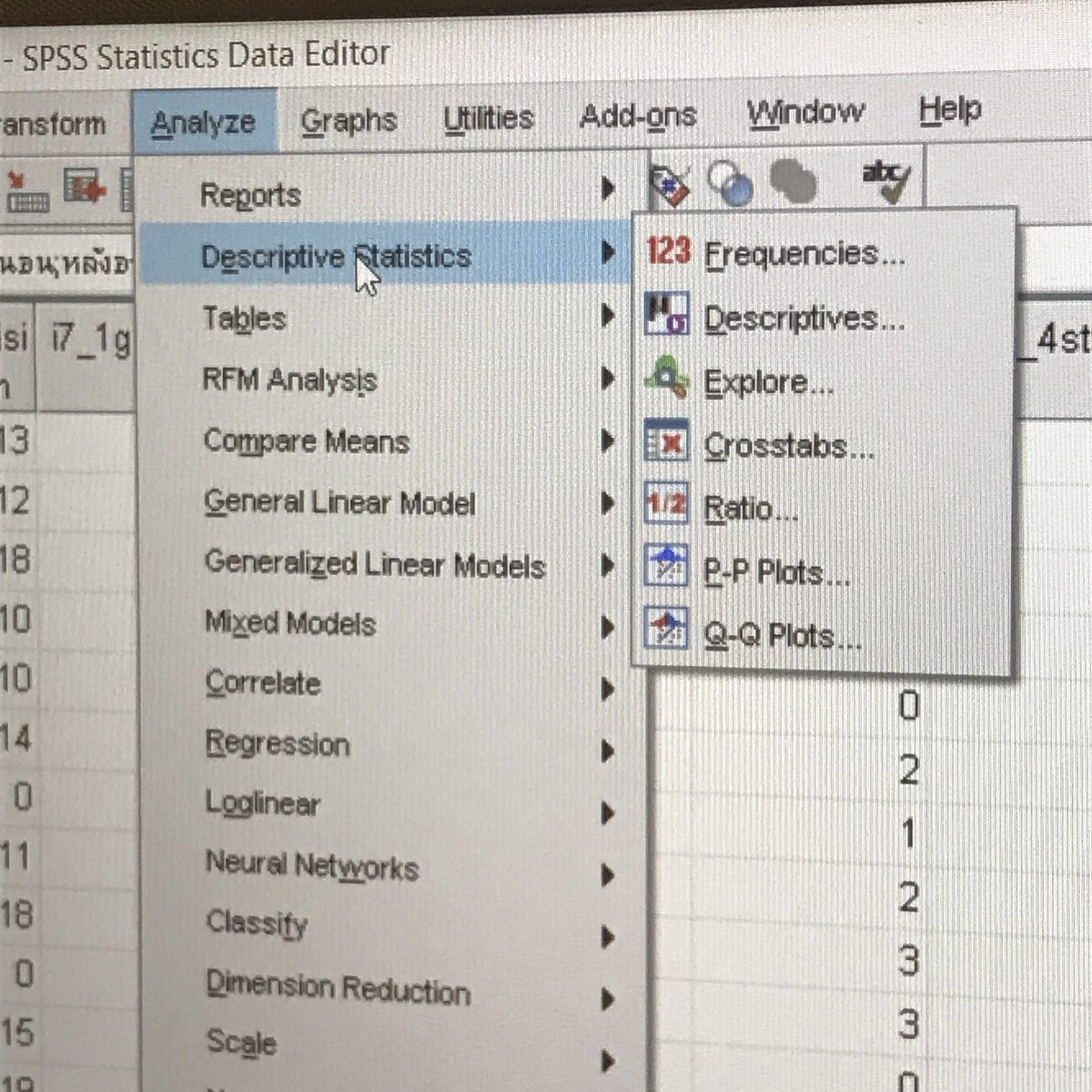1092x1092 pixels.
Task: Click the P-P Plots icon
Action: click(667, 566)
